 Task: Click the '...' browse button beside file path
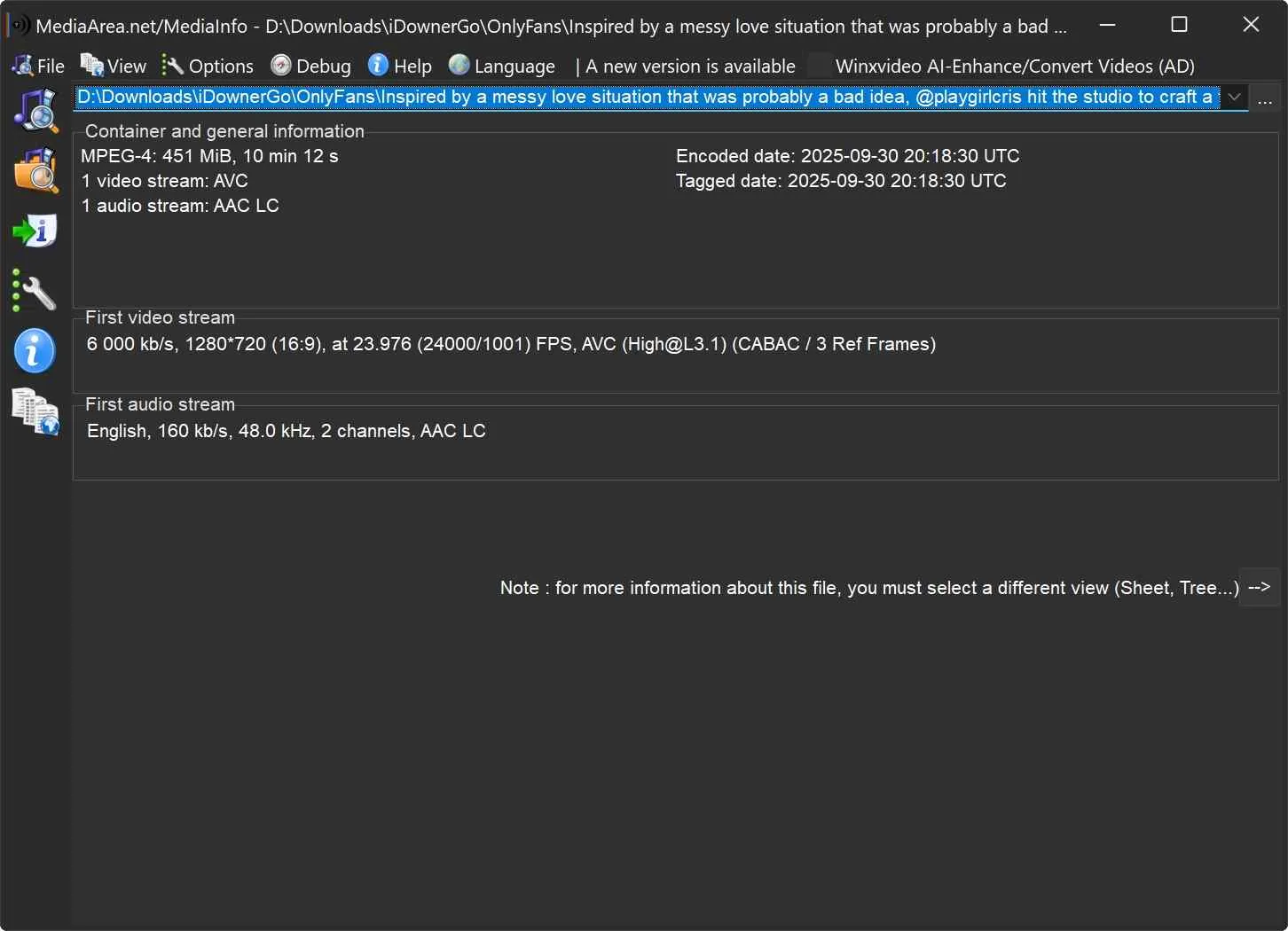[x=1265, y=99]
